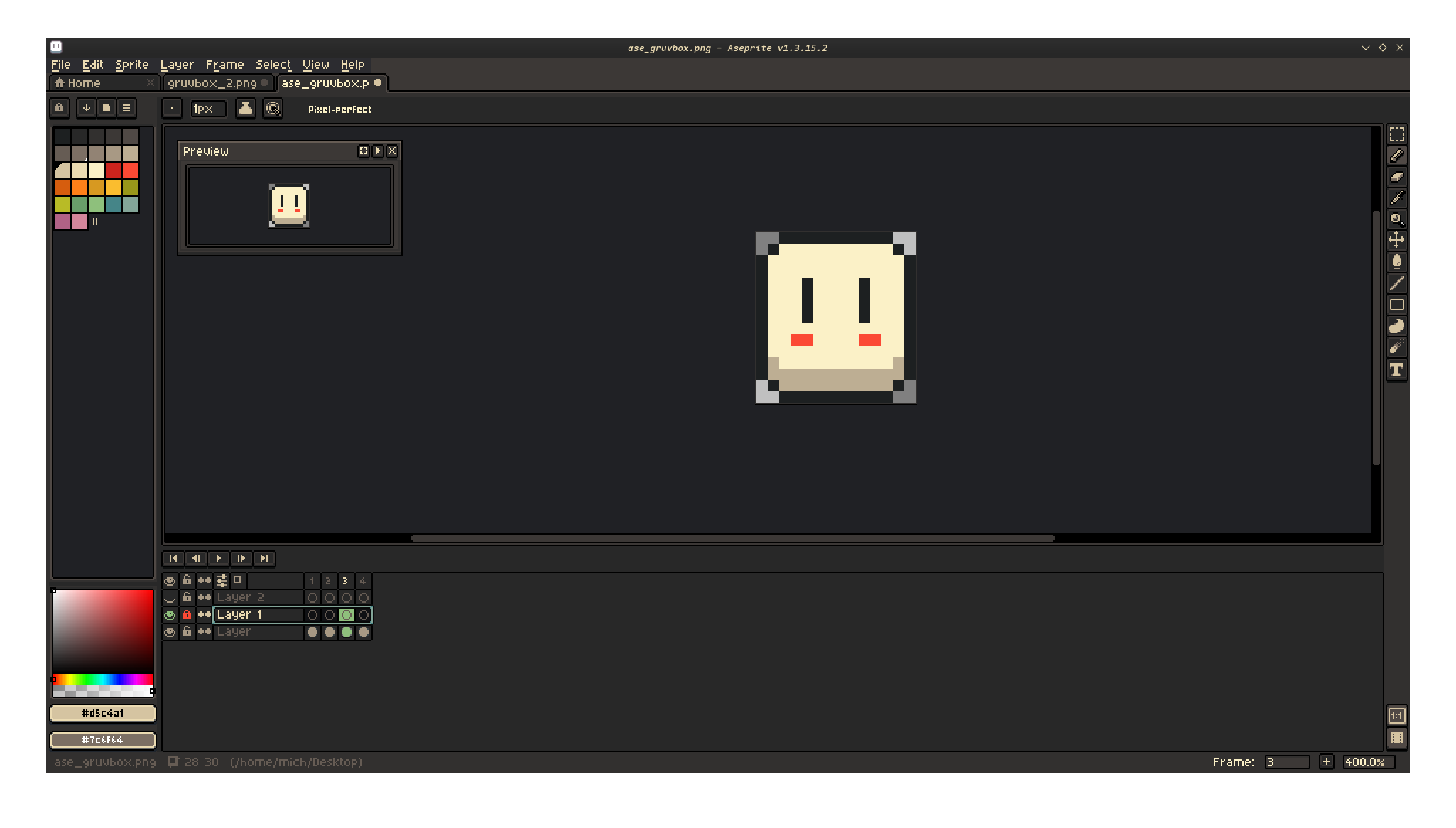The width and height of the screenshot is (1456, 828).
Task: Open the Select menu
Action: [273, 65]
